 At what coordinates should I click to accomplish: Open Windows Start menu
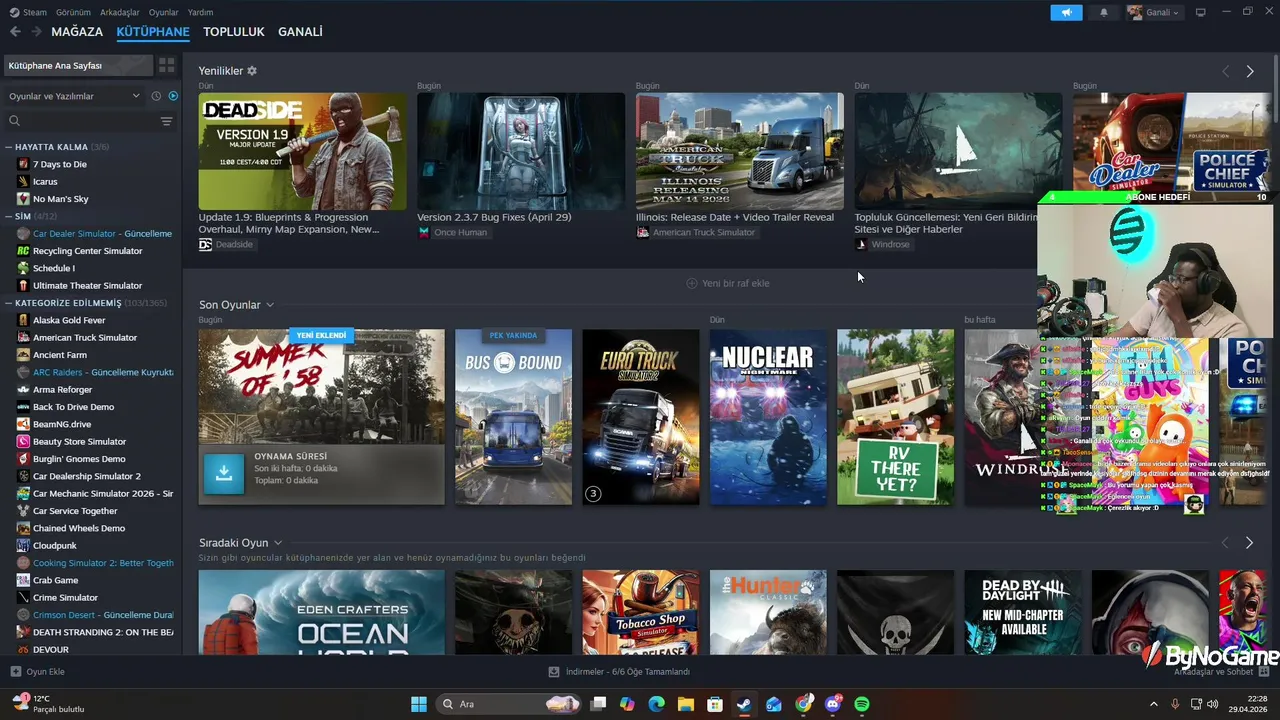(419, 704)
